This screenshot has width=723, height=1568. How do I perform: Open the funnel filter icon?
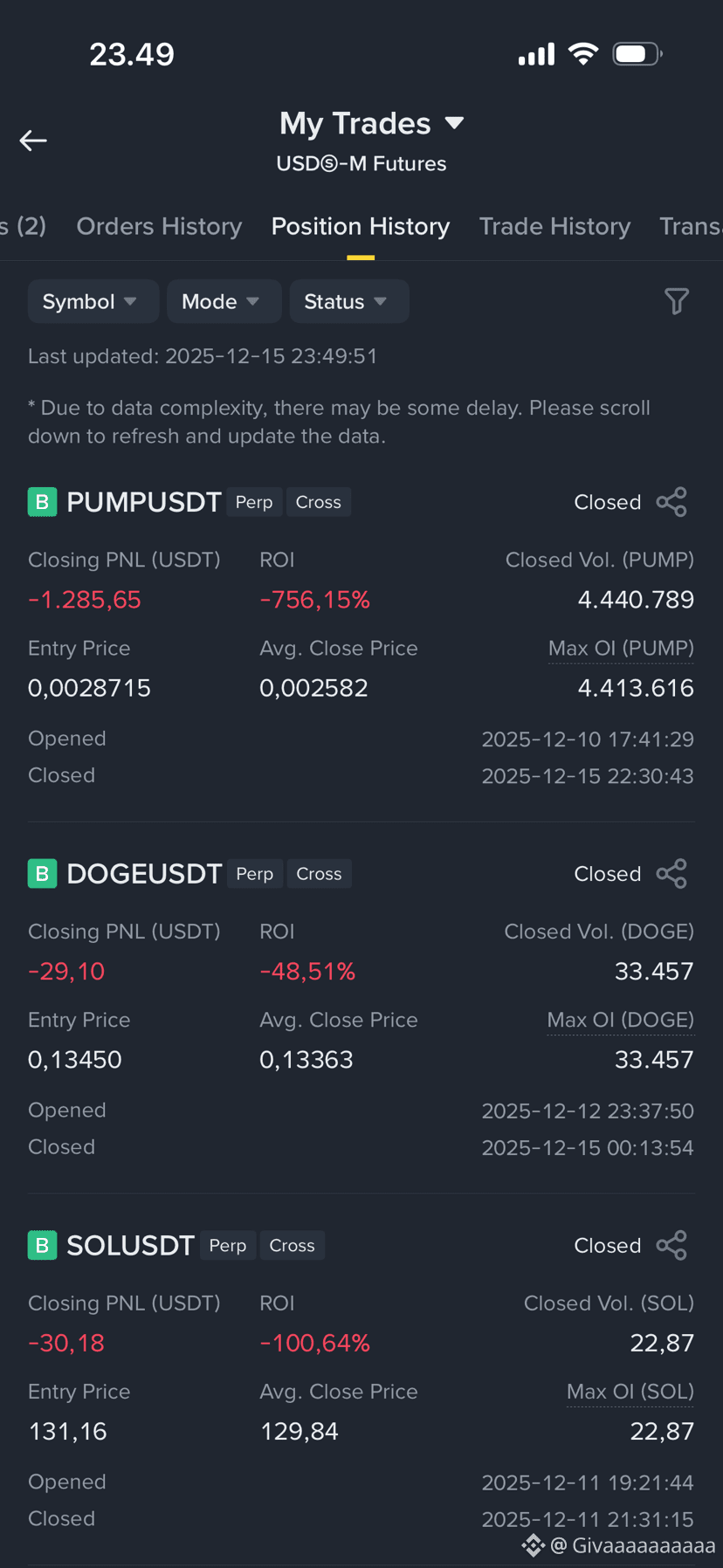(x=677, y=301)
